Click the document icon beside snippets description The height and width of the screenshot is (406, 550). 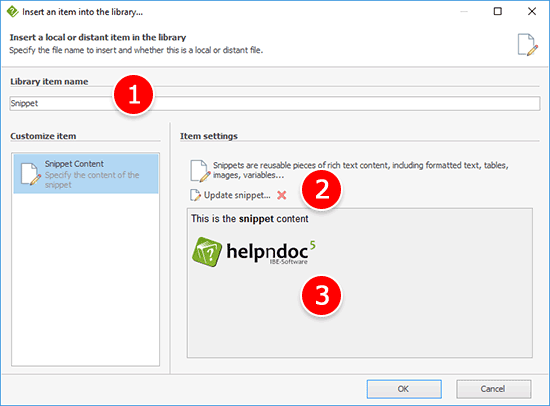tap(200, 171)
